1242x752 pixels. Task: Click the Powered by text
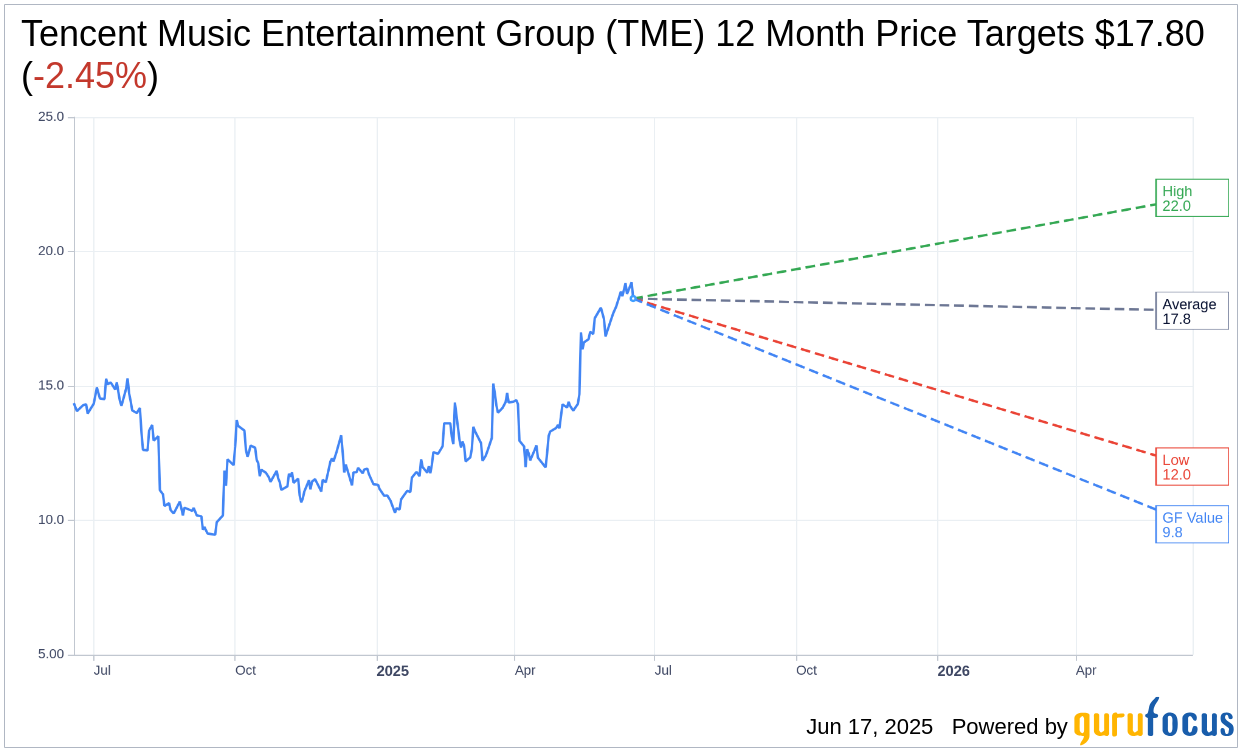coord(1009,727)
